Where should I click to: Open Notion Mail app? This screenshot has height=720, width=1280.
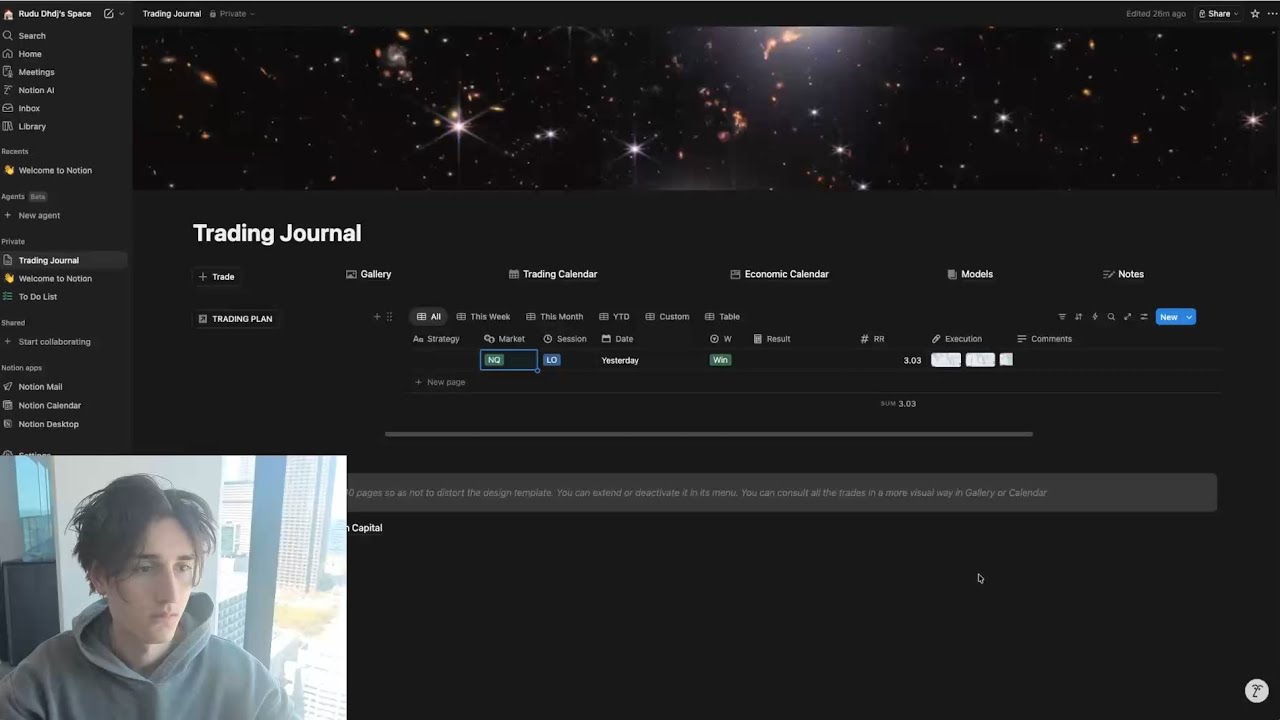[40, 387]
